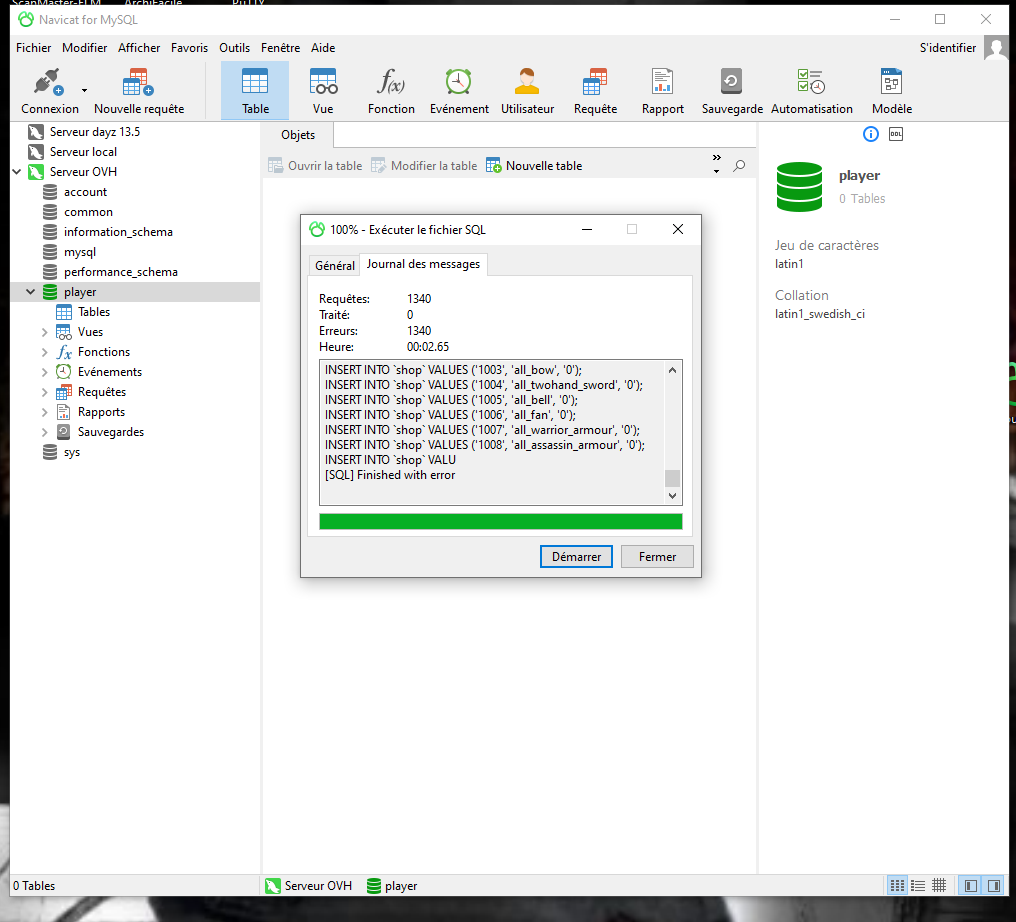
Task: Open the Fichier menu
Action: pyautogui.click(x=34, y=48)
